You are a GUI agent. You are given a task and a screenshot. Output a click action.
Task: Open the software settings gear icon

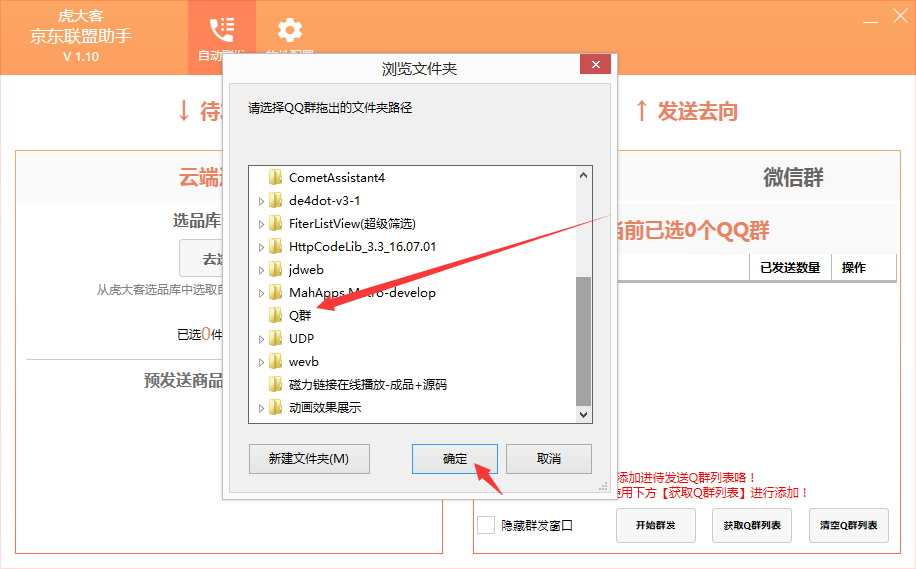[290, 30]
